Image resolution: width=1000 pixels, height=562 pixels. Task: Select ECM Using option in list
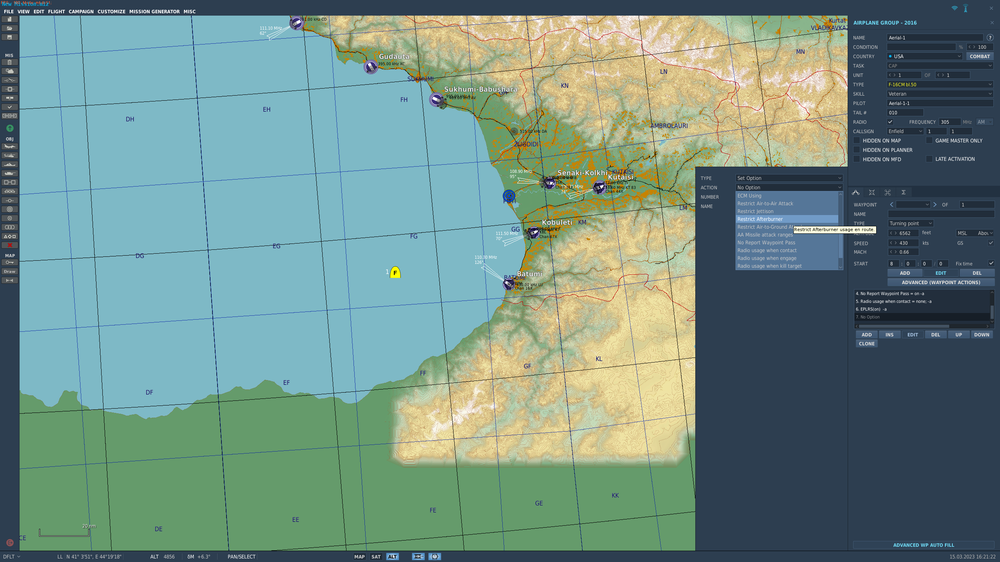[786, 196]
